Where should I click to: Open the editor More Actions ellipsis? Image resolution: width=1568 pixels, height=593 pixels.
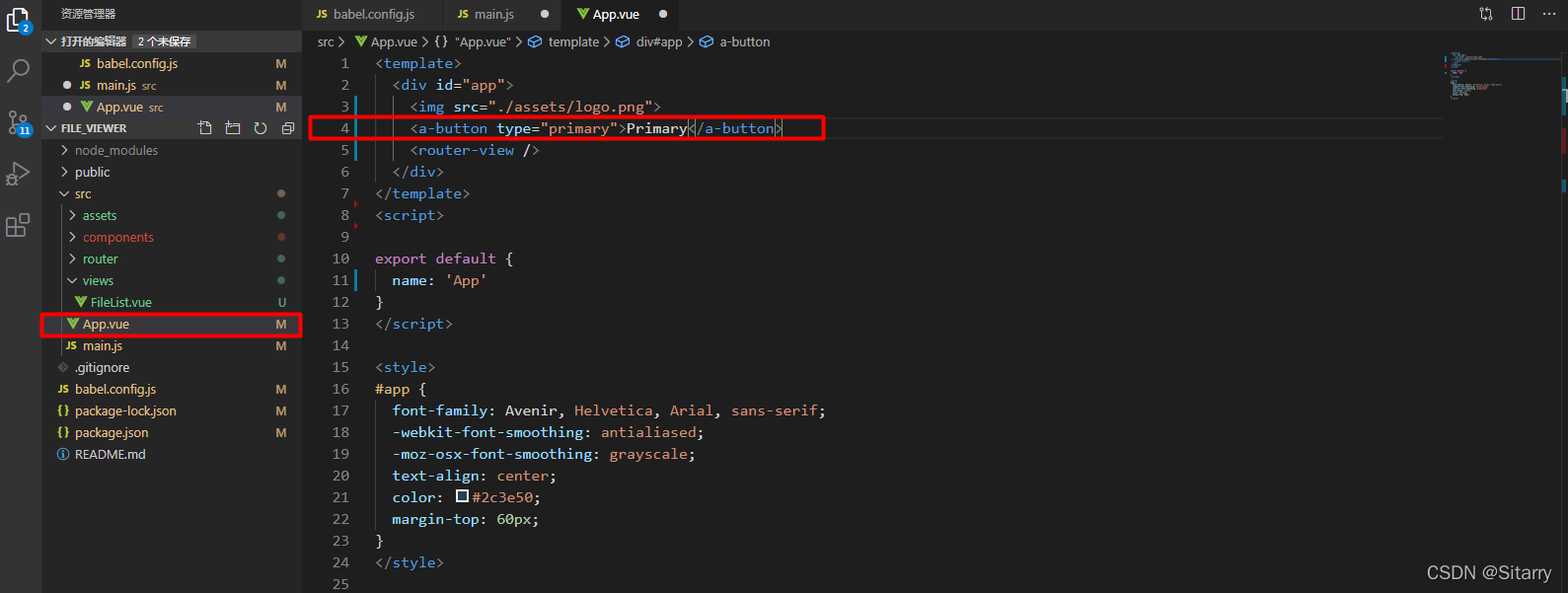1549,14
